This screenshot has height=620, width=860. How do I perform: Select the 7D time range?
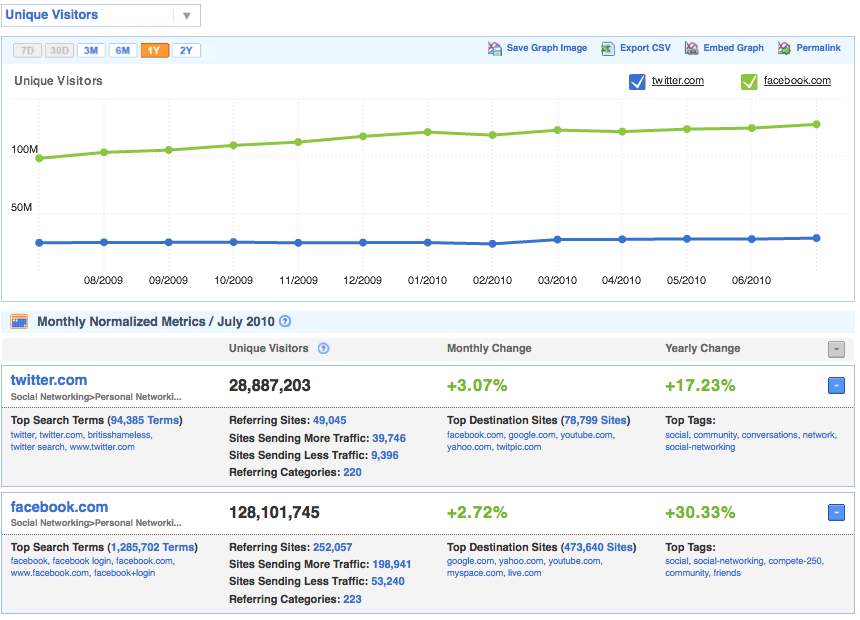point(27,51)
